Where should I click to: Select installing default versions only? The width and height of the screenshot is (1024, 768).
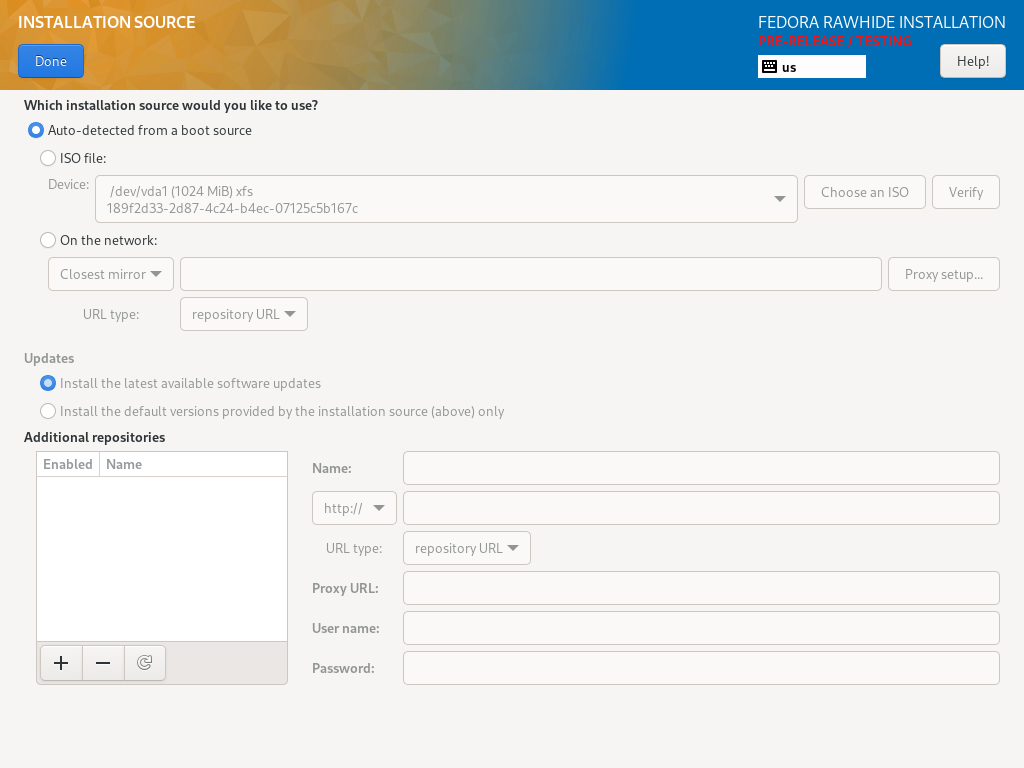click(x=47, y=411)
